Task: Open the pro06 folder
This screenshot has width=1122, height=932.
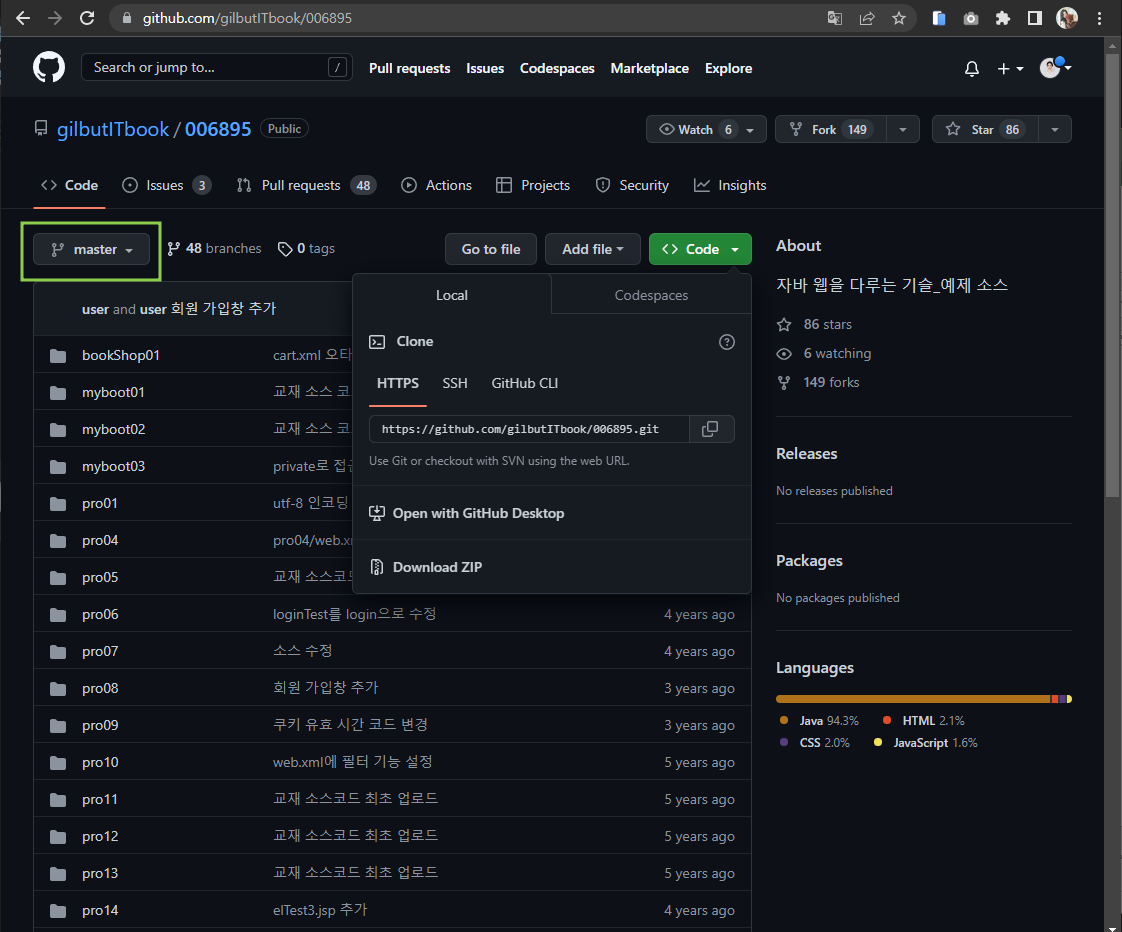Action: coord(100,614)
